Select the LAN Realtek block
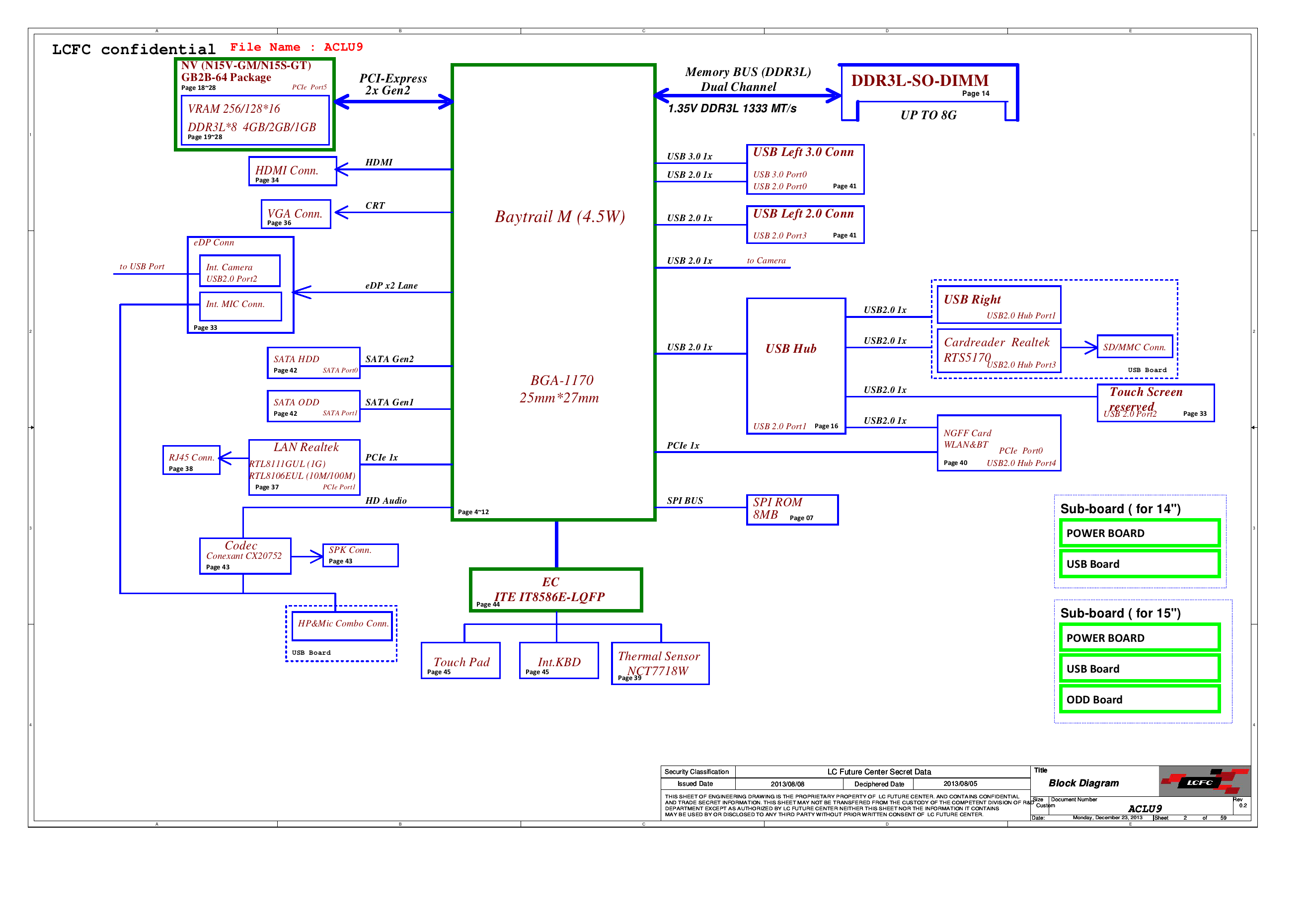 pyautogui.click(x=304, y=467)
